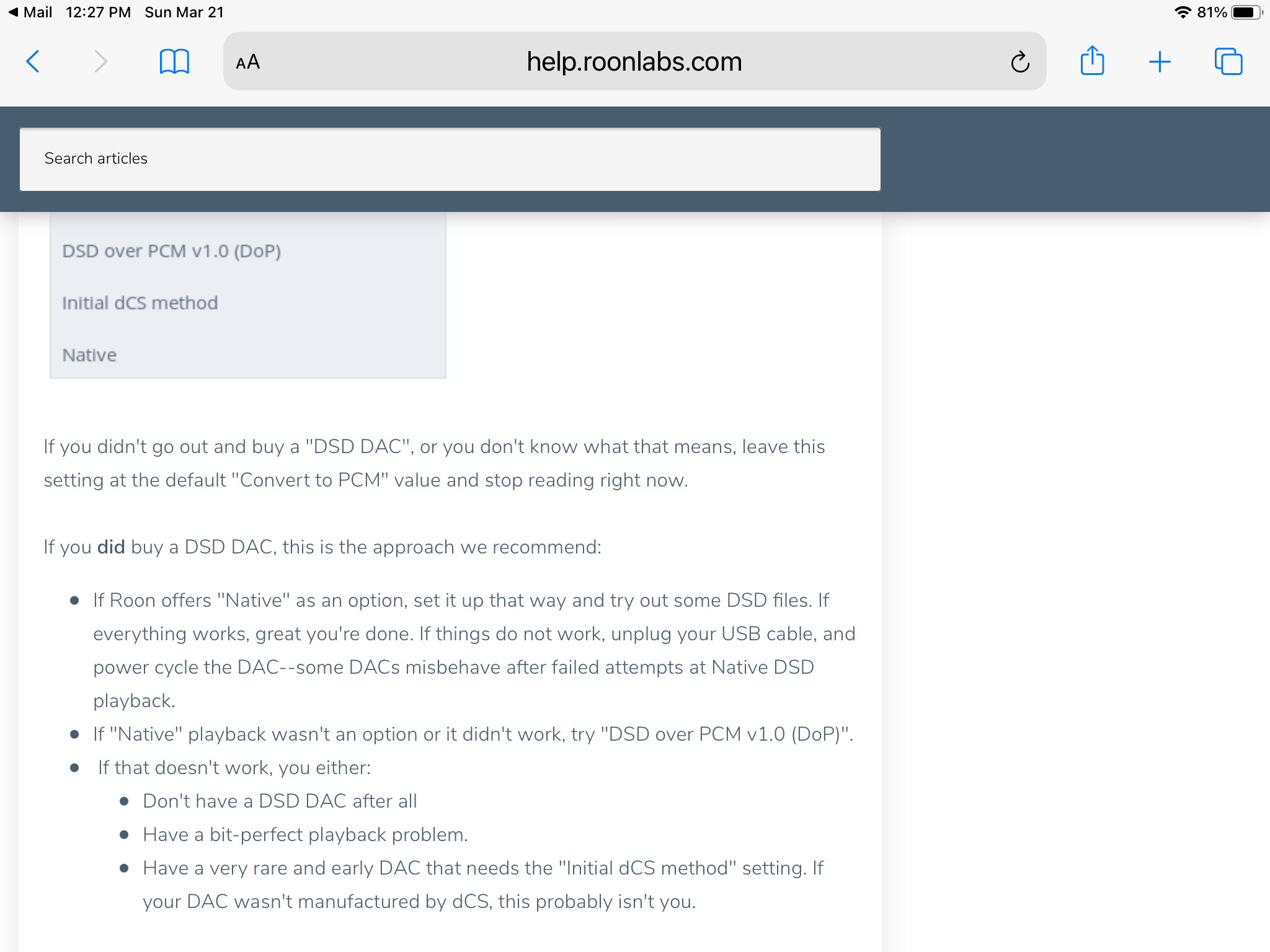The image size is (1270, 952).
Task: Reload the page with refresh icon
Action: point(1020,62)
